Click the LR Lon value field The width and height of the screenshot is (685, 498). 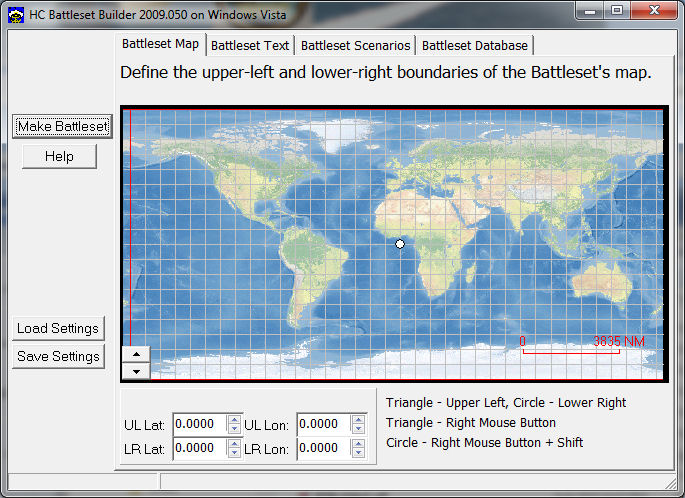click(324, 448)
